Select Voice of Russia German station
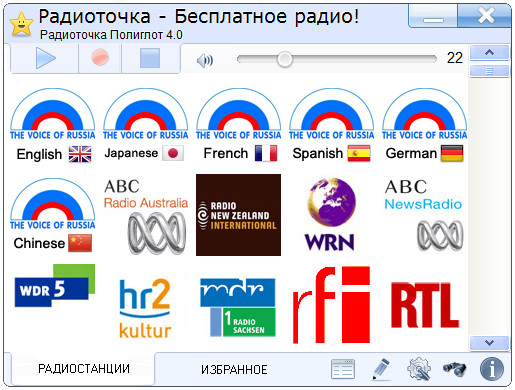Screen dimensions: 515x390 click(x=424, y=125)
